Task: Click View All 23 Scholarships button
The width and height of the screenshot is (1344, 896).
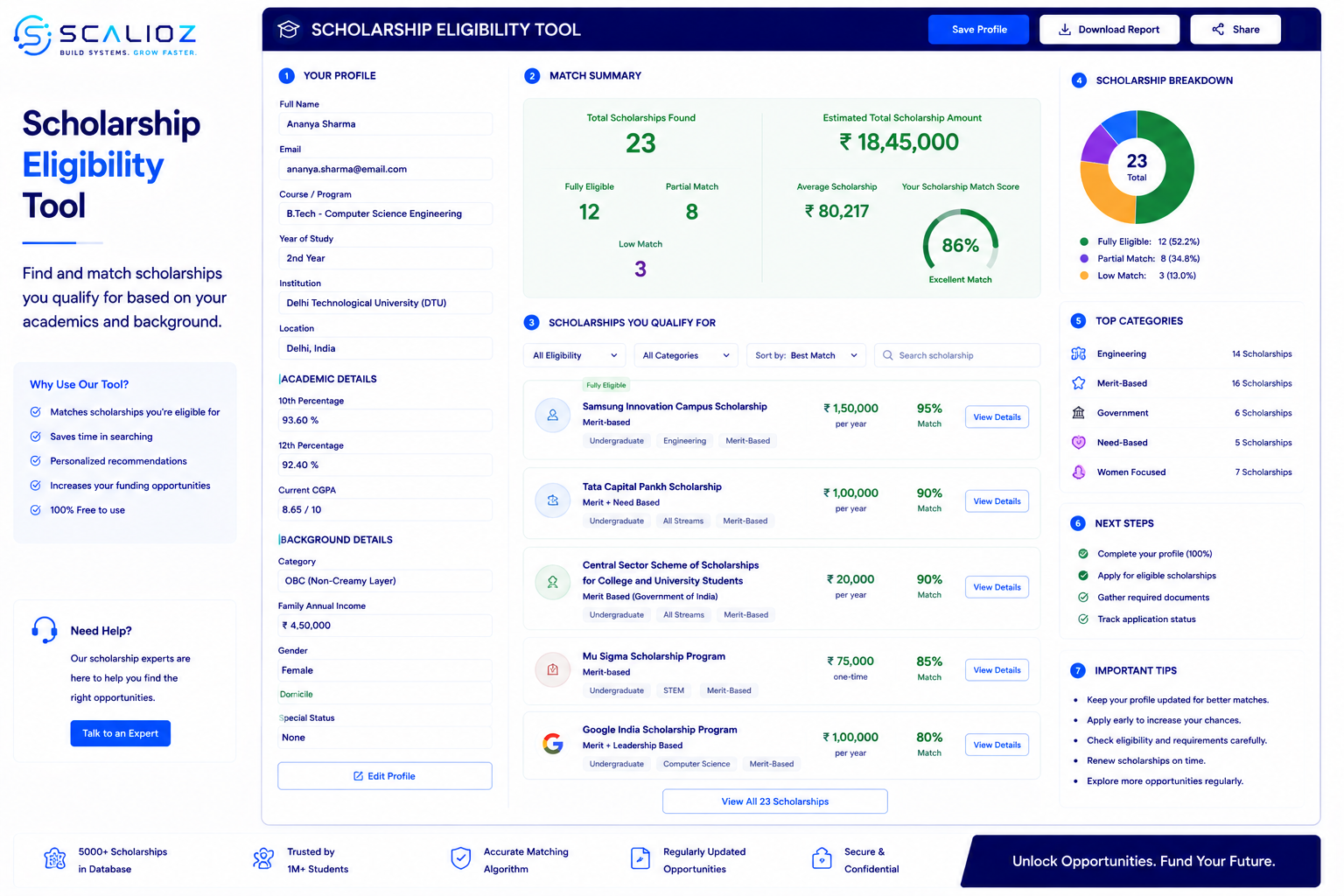Action: click(775, 801)
